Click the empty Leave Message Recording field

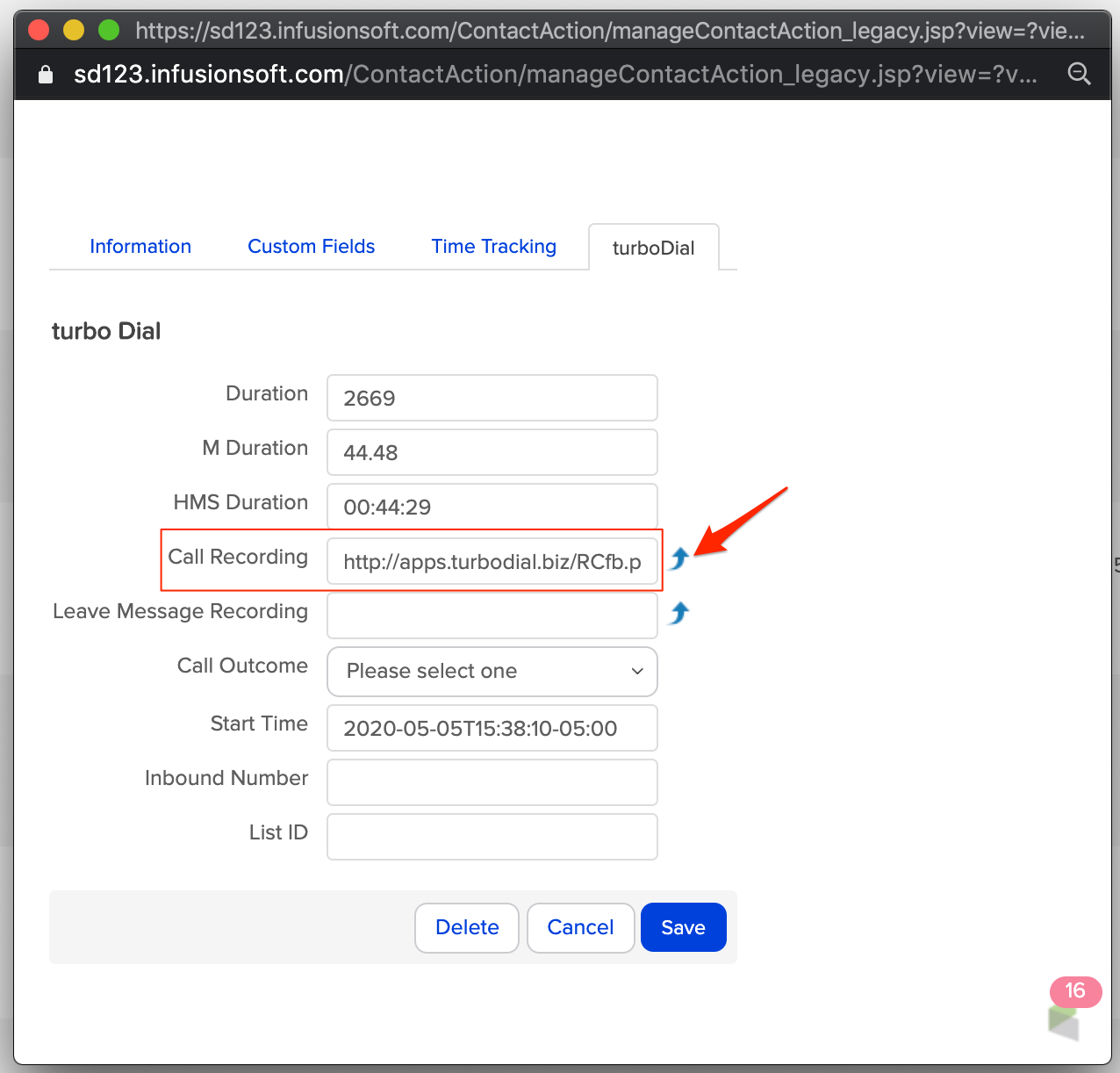pyautogui.click(x=492, y=616)
